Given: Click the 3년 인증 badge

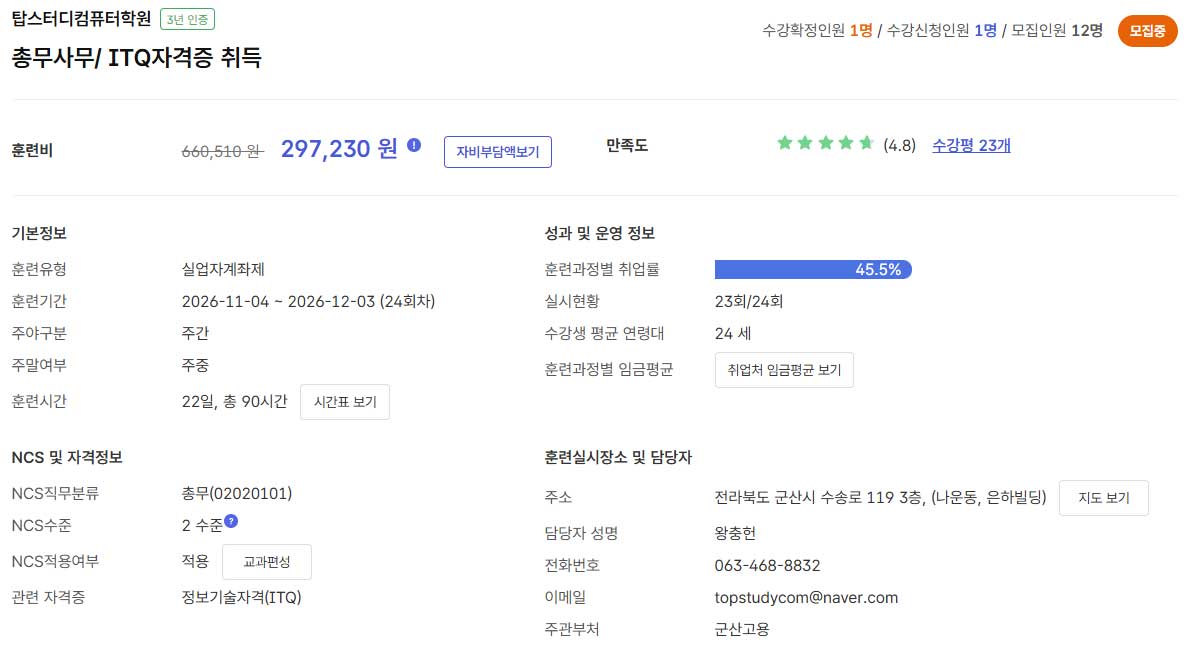Looking at the screenshot, I should (188, 19).
